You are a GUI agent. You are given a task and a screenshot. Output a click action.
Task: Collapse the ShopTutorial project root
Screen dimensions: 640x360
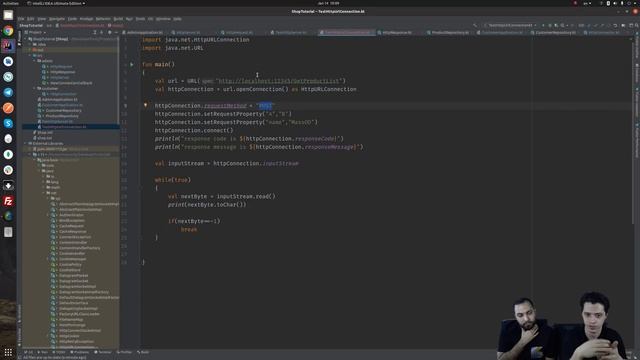[25, 39]
